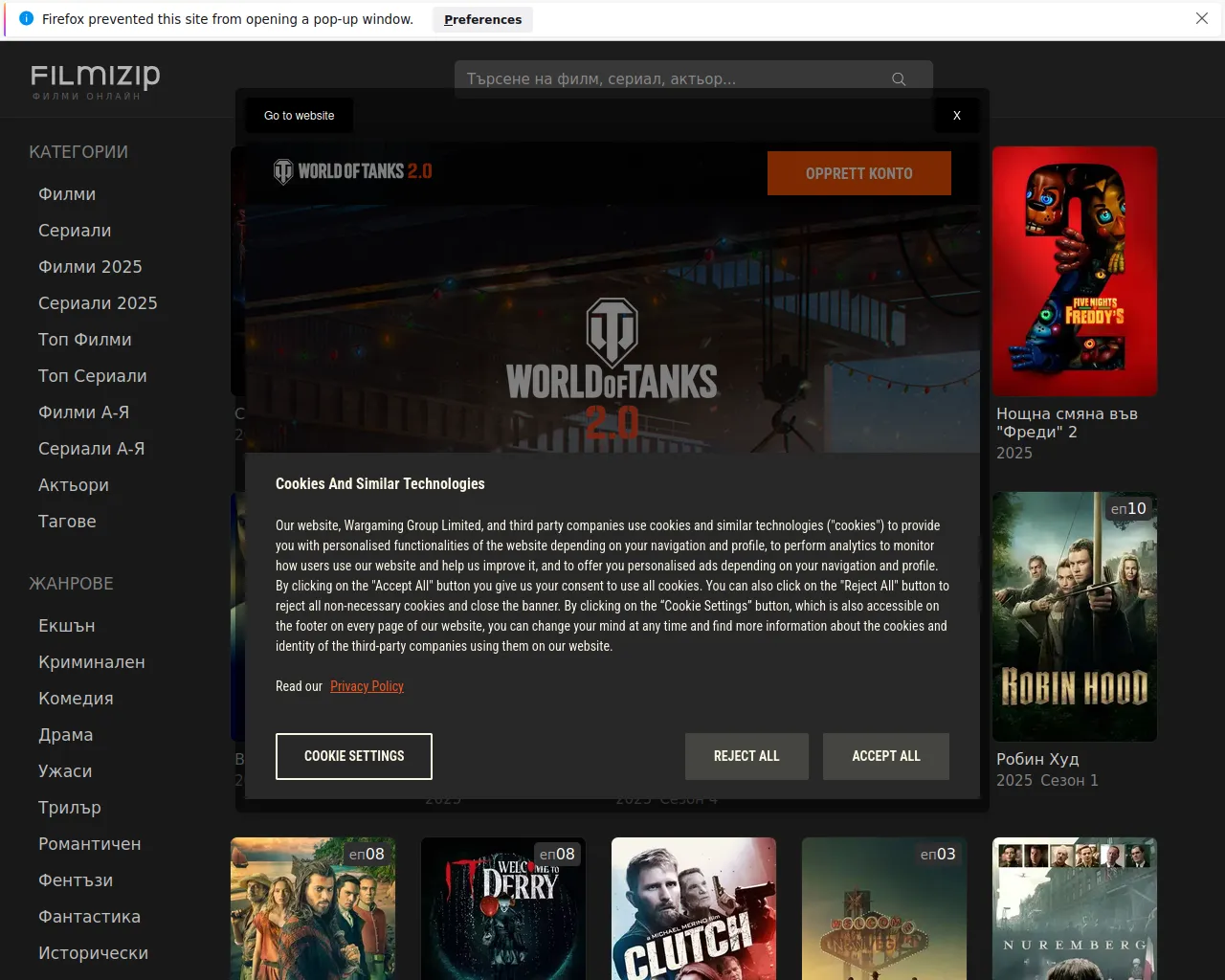
Task: Select the Фентъзи genre
Action: click(x=76, y=880)
